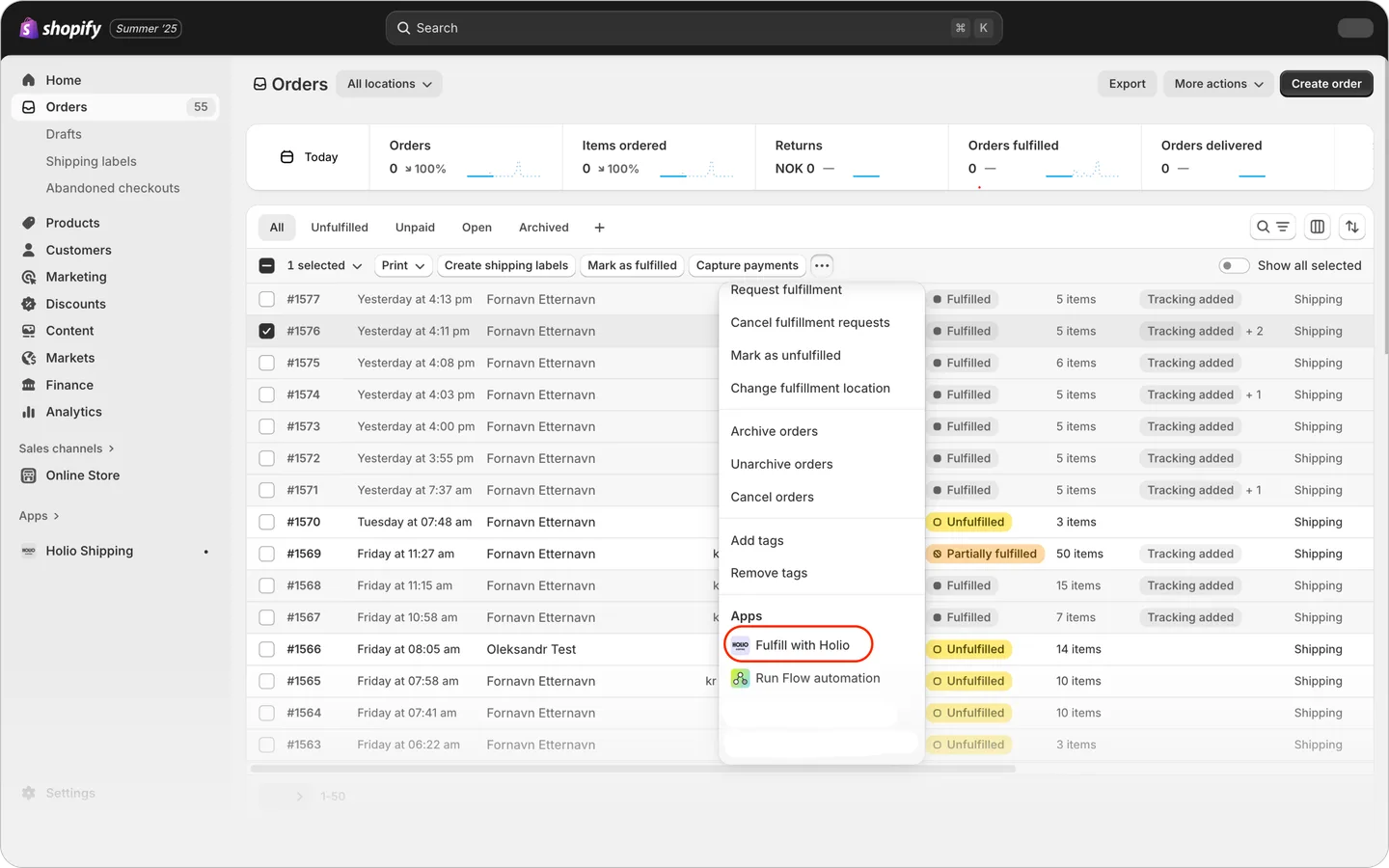Click the Analytics bar chart icon
The width and height of the screenshot is (1389, 868).
(x=29, y=412)
